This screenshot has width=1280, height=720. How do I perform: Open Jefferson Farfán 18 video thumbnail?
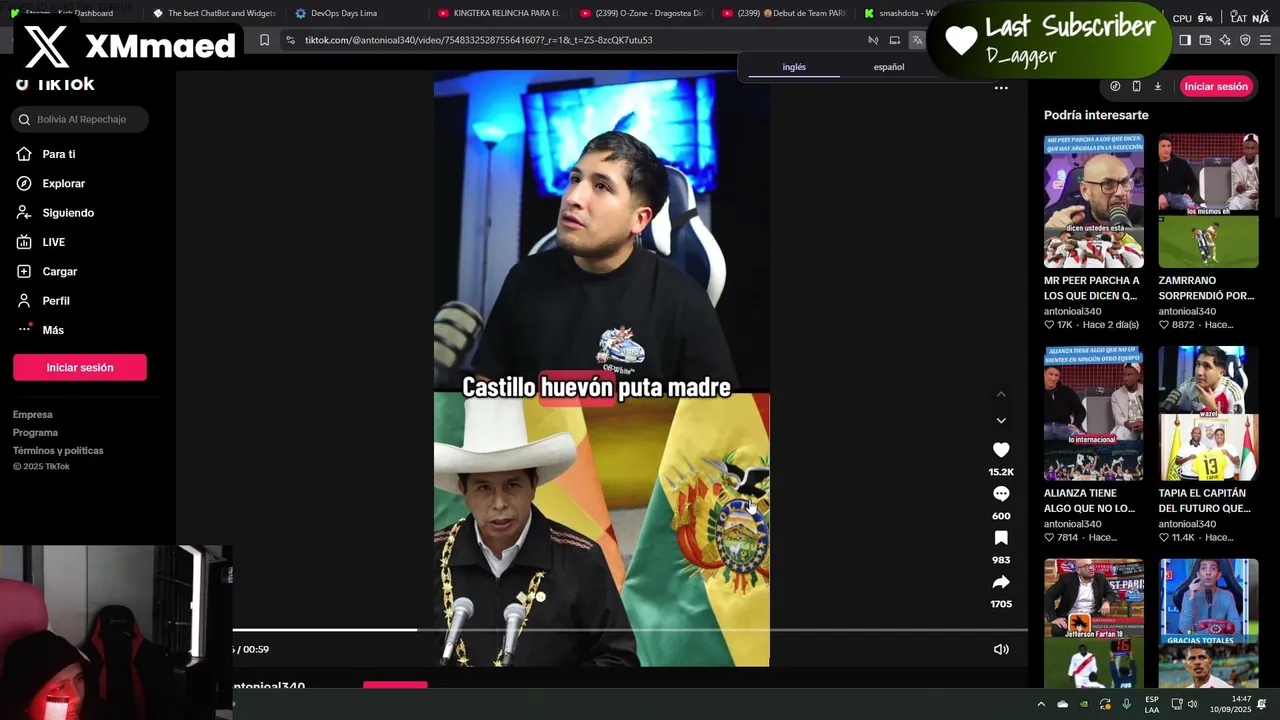pyautogui.click(x=1094, y=623)
